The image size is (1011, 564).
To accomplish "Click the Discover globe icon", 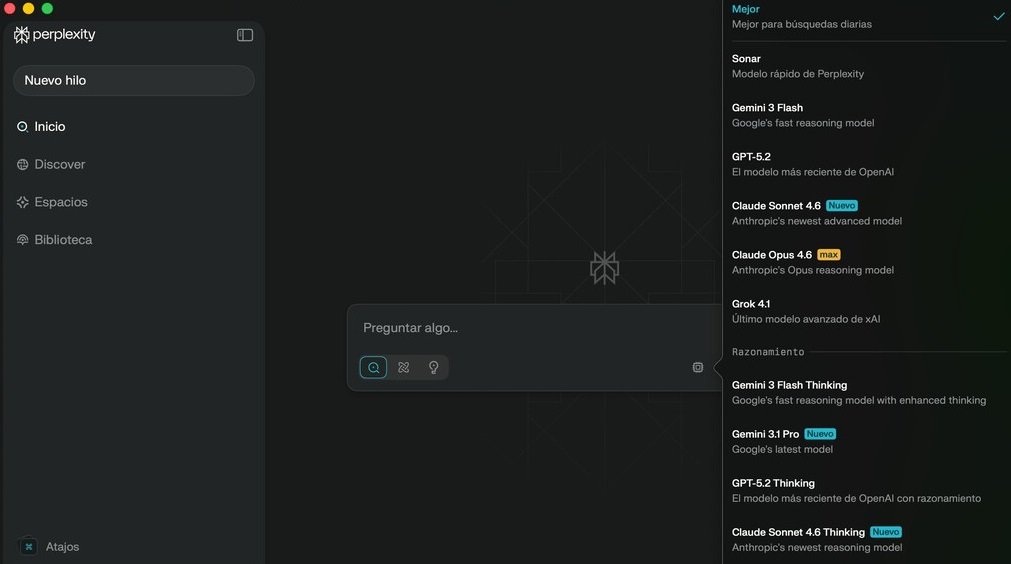I will click(23, 164).
